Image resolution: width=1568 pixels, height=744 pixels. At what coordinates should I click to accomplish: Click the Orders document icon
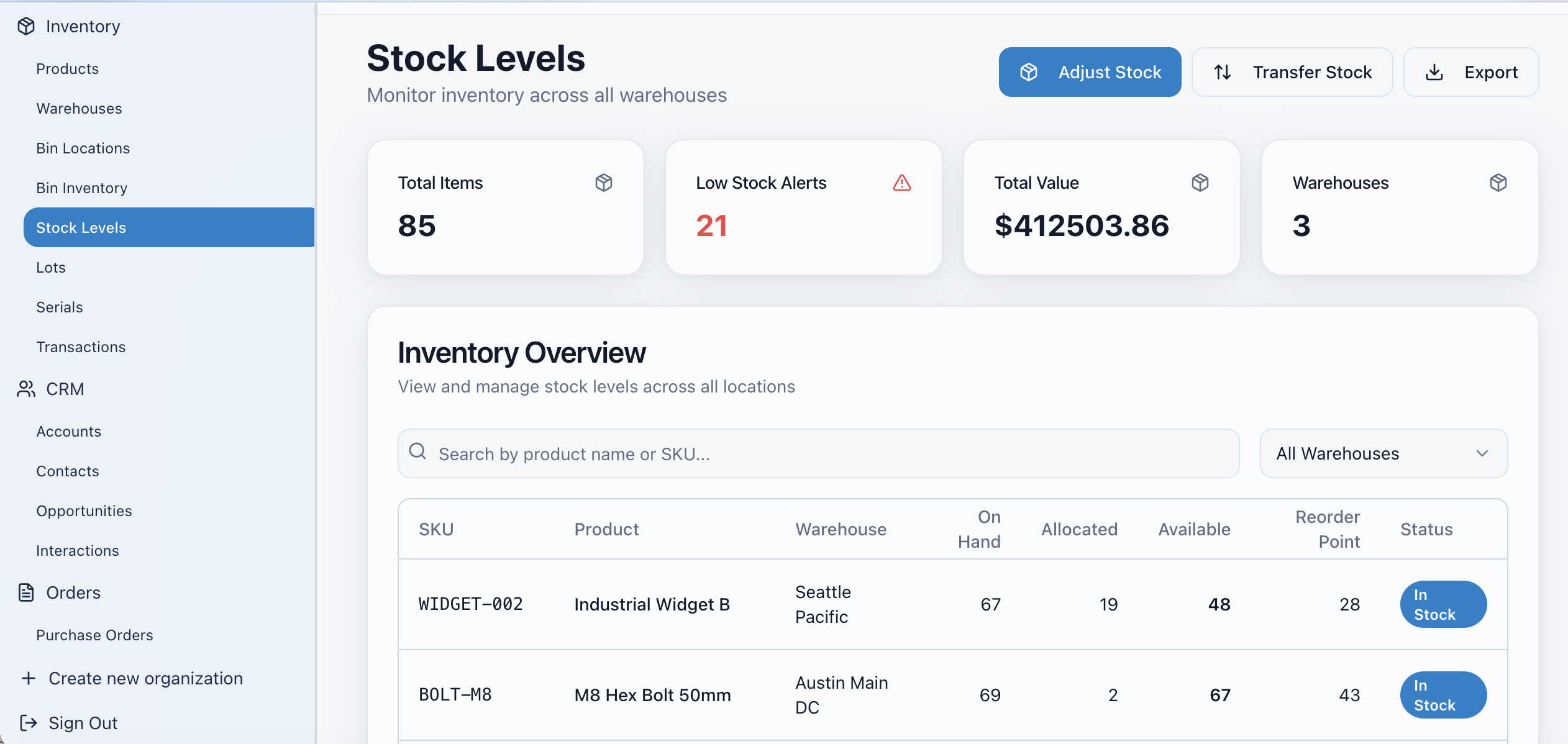tap(26, 592)
